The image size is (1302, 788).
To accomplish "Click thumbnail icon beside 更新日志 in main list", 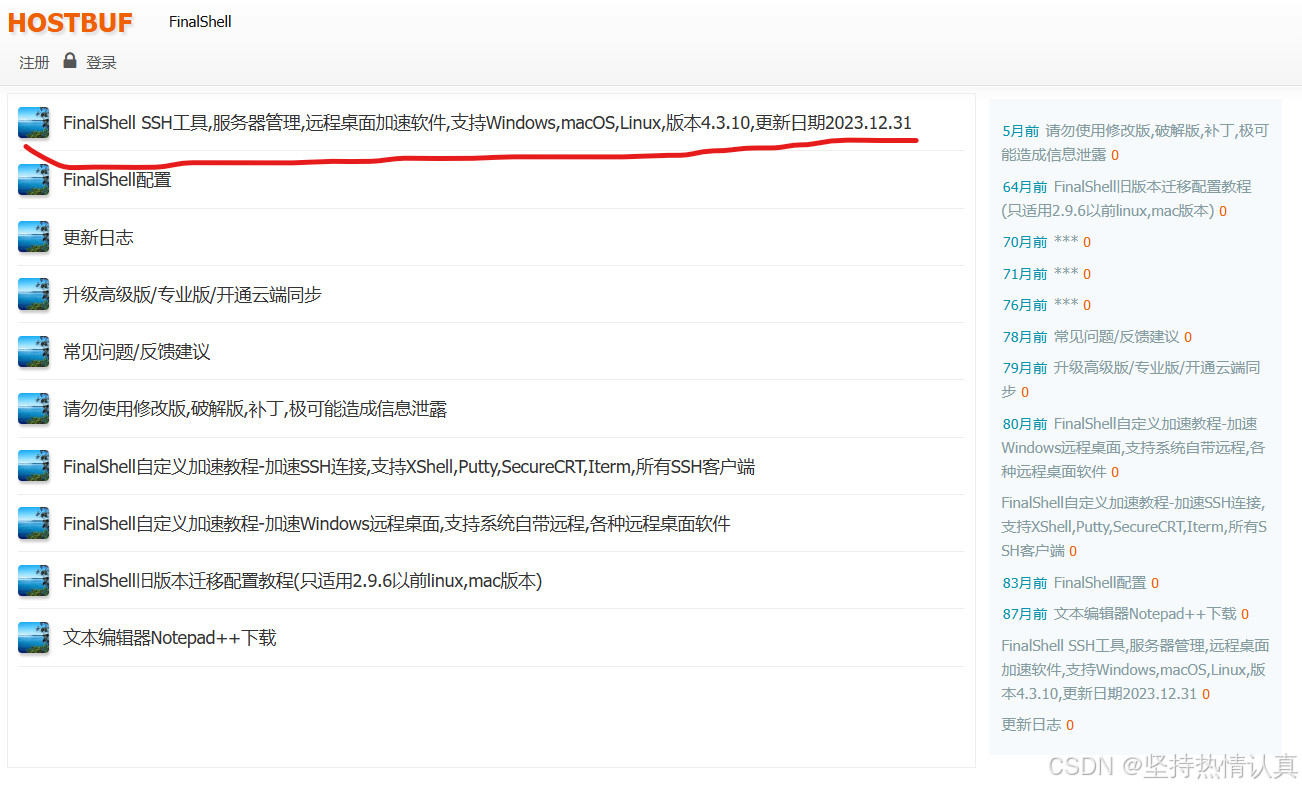I will [34, 237].
